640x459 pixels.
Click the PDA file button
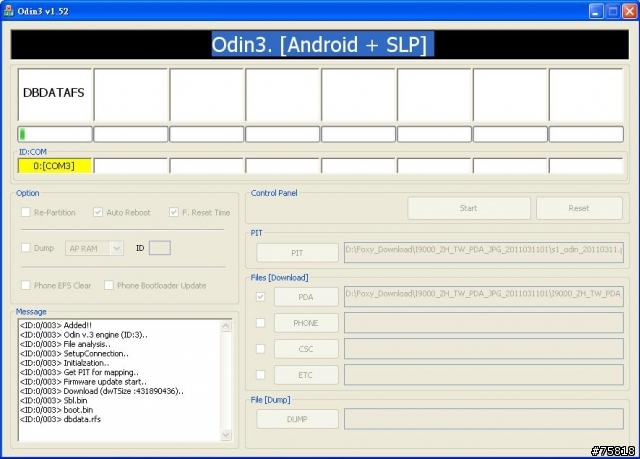(x=306, y=297)
